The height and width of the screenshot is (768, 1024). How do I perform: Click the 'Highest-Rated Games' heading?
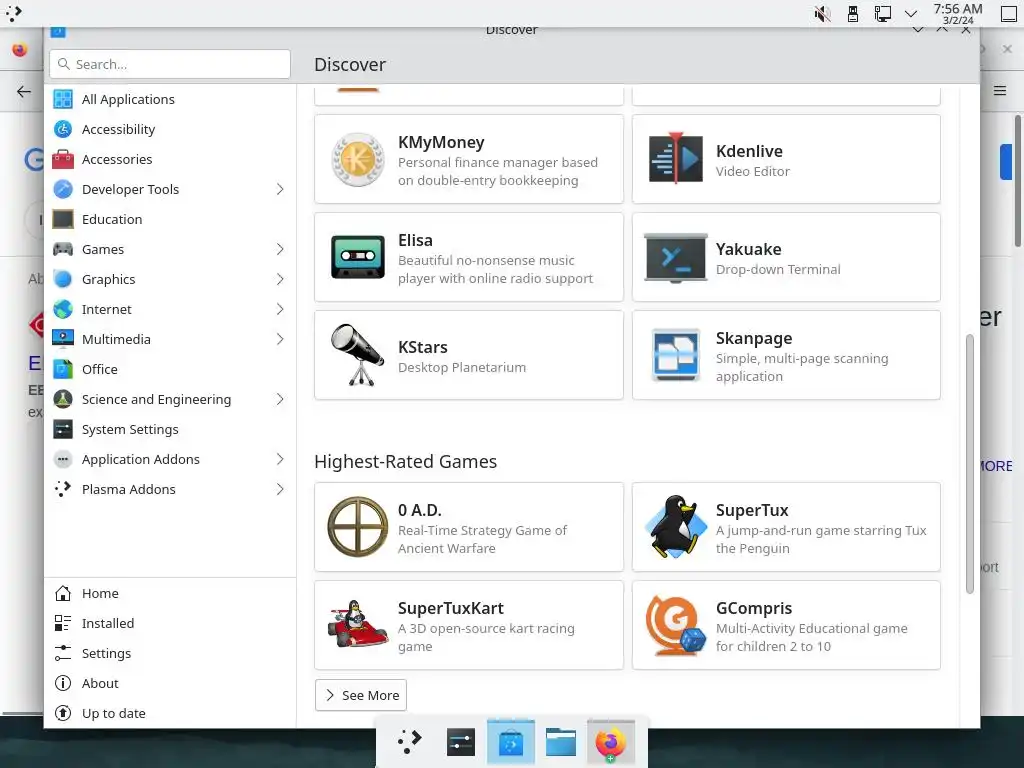click(x=406, y=462)
